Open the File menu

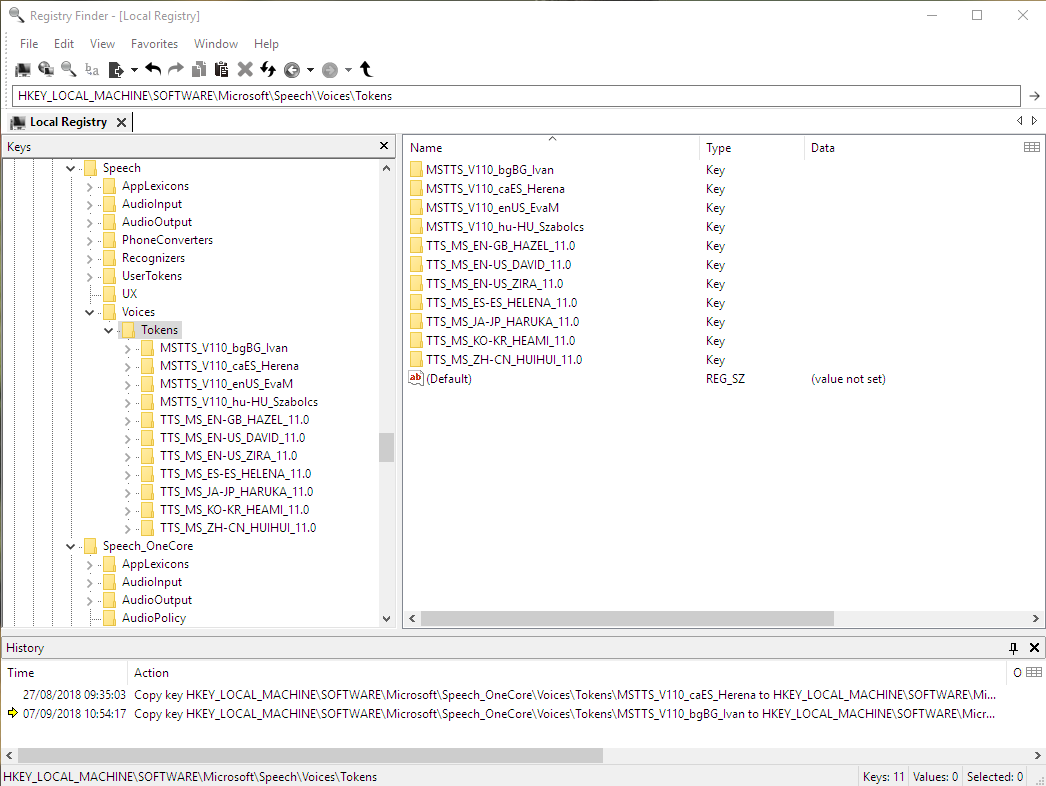pyautogui.click(x=29, y=44)
